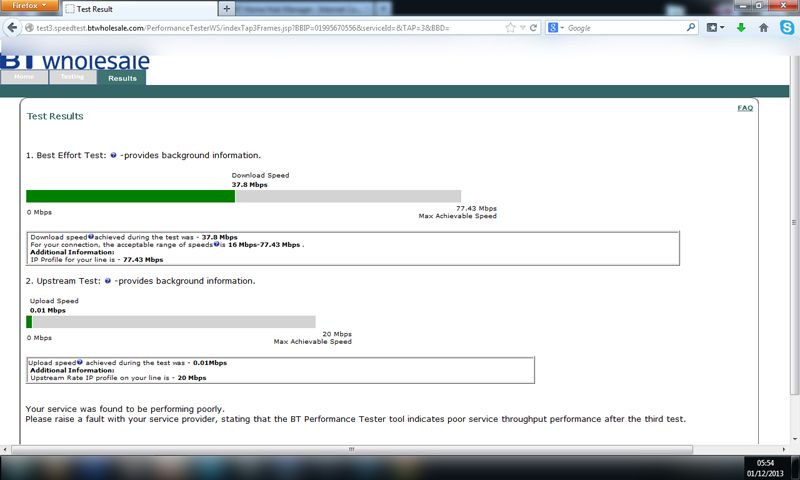Image resolution: width=800 pixels, height=480 pixels.
Task: Open the orange Firefox menu button
Action: 29,5
